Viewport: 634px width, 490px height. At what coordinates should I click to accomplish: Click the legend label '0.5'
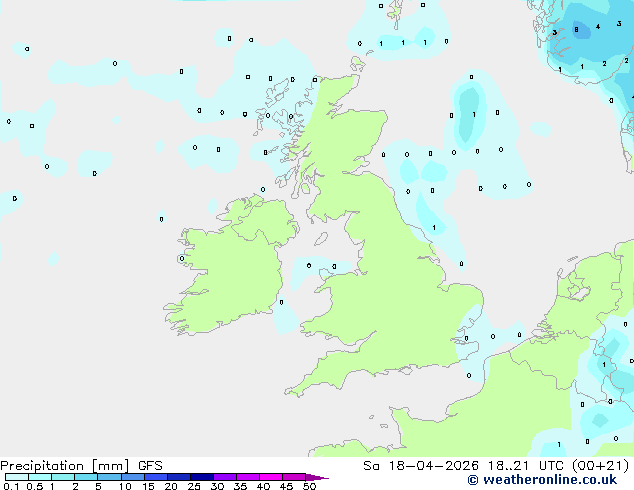click(x=35, y=486)
